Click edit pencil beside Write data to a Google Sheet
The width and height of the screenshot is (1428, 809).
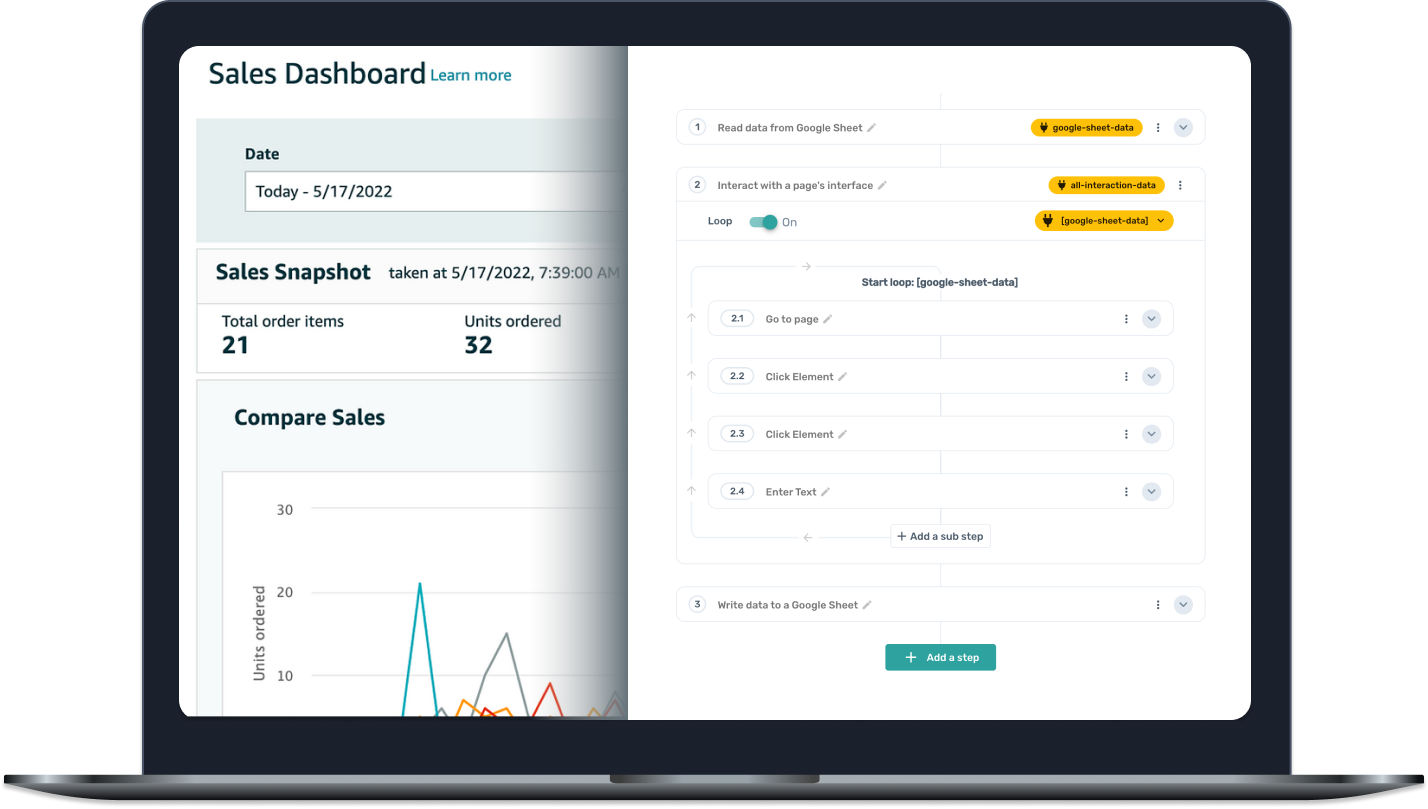867,605
